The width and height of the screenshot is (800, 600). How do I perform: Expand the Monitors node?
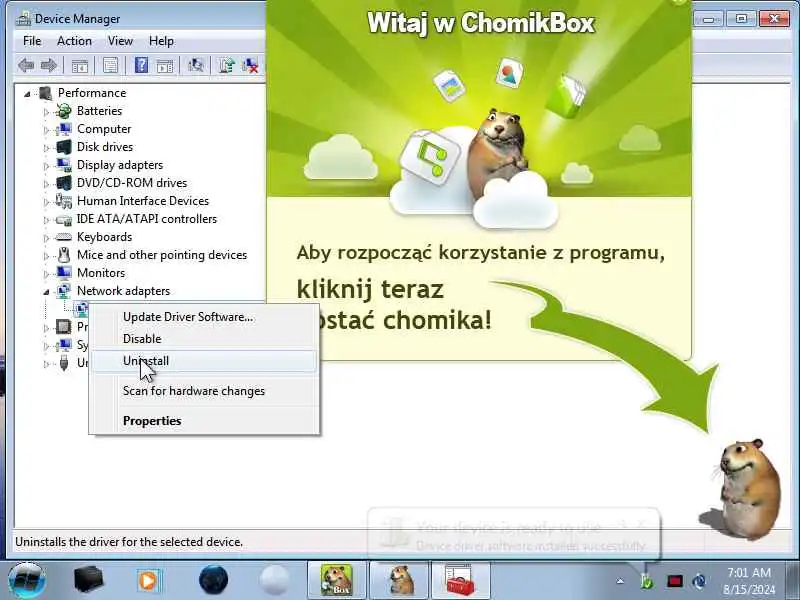pos(46,273)
